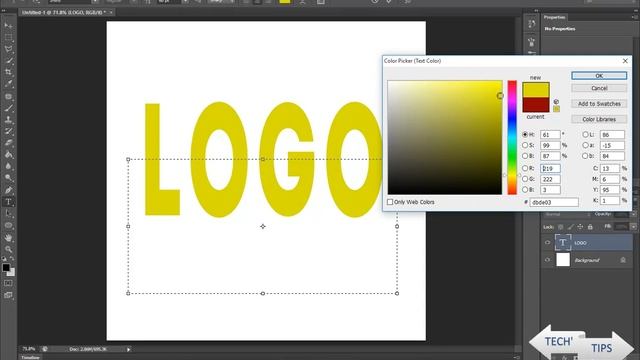Toggle Quick Mask mode

tap(8, 283)
